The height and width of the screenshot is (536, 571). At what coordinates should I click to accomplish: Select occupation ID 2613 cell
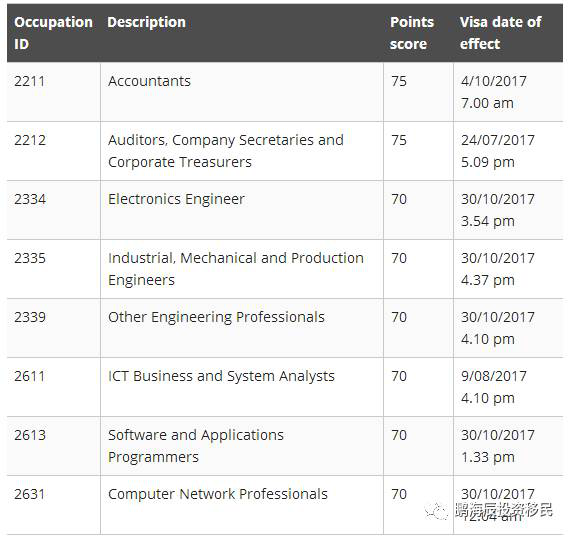54,446
